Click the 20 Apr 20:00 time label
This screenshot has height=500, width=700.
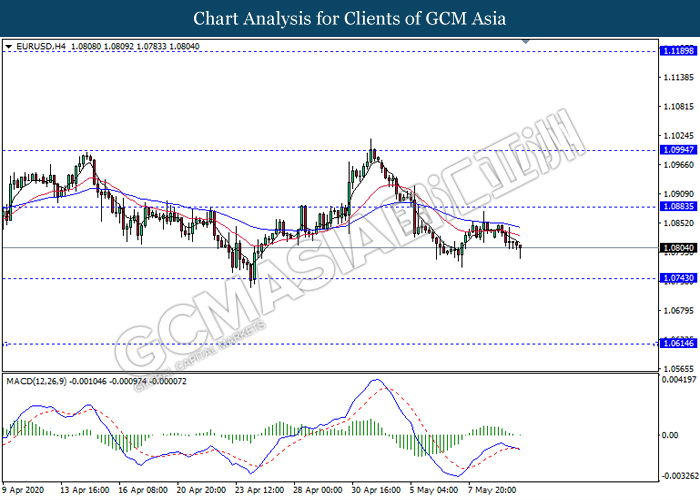(201, 490)
